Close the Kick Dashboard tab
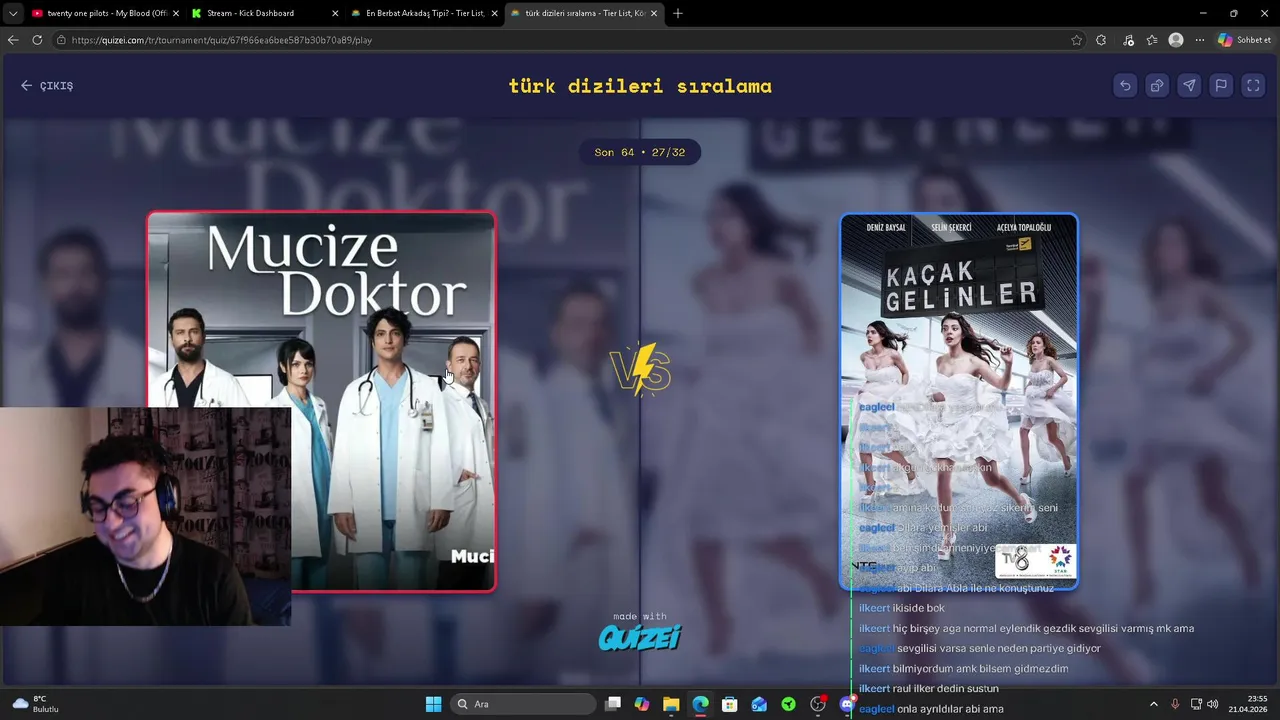This screenshot has width=1280, height=720. (x=335, y=13)
